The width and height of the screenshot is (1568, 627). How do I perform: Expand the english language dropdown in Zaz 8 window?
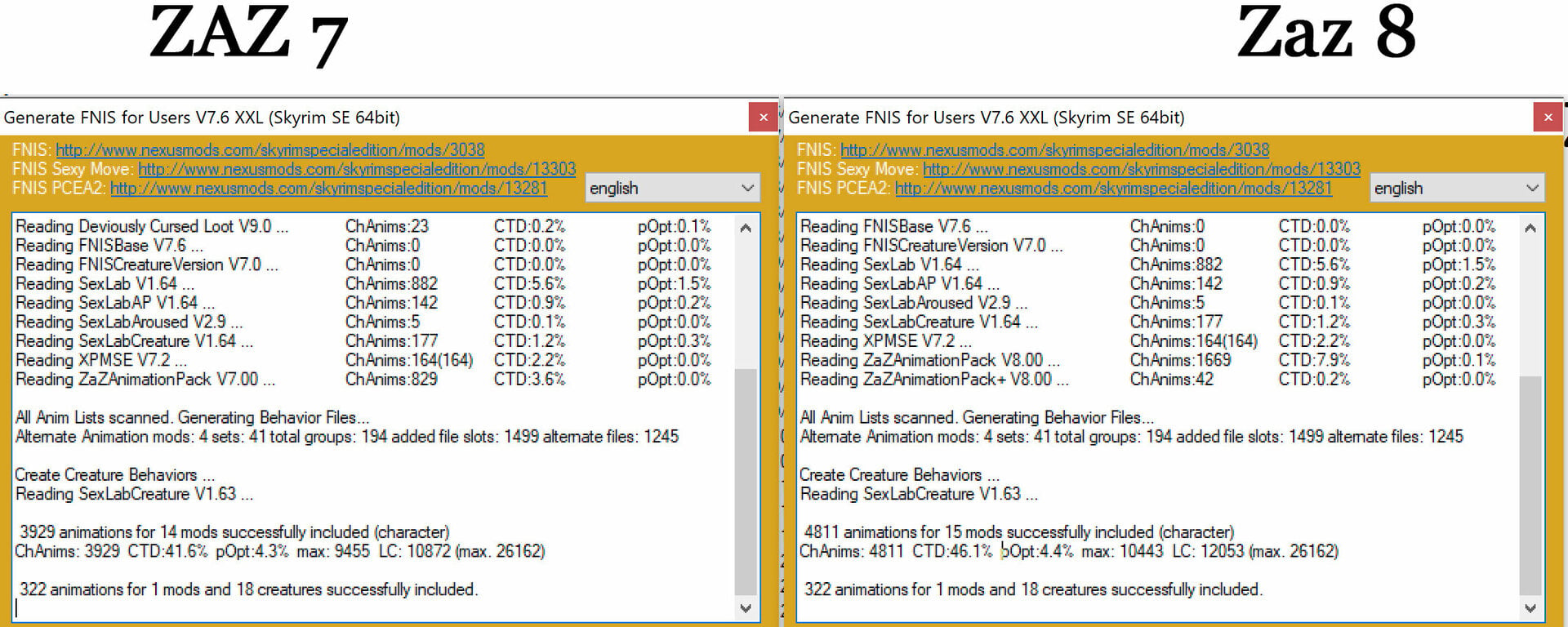[1457, 188]
